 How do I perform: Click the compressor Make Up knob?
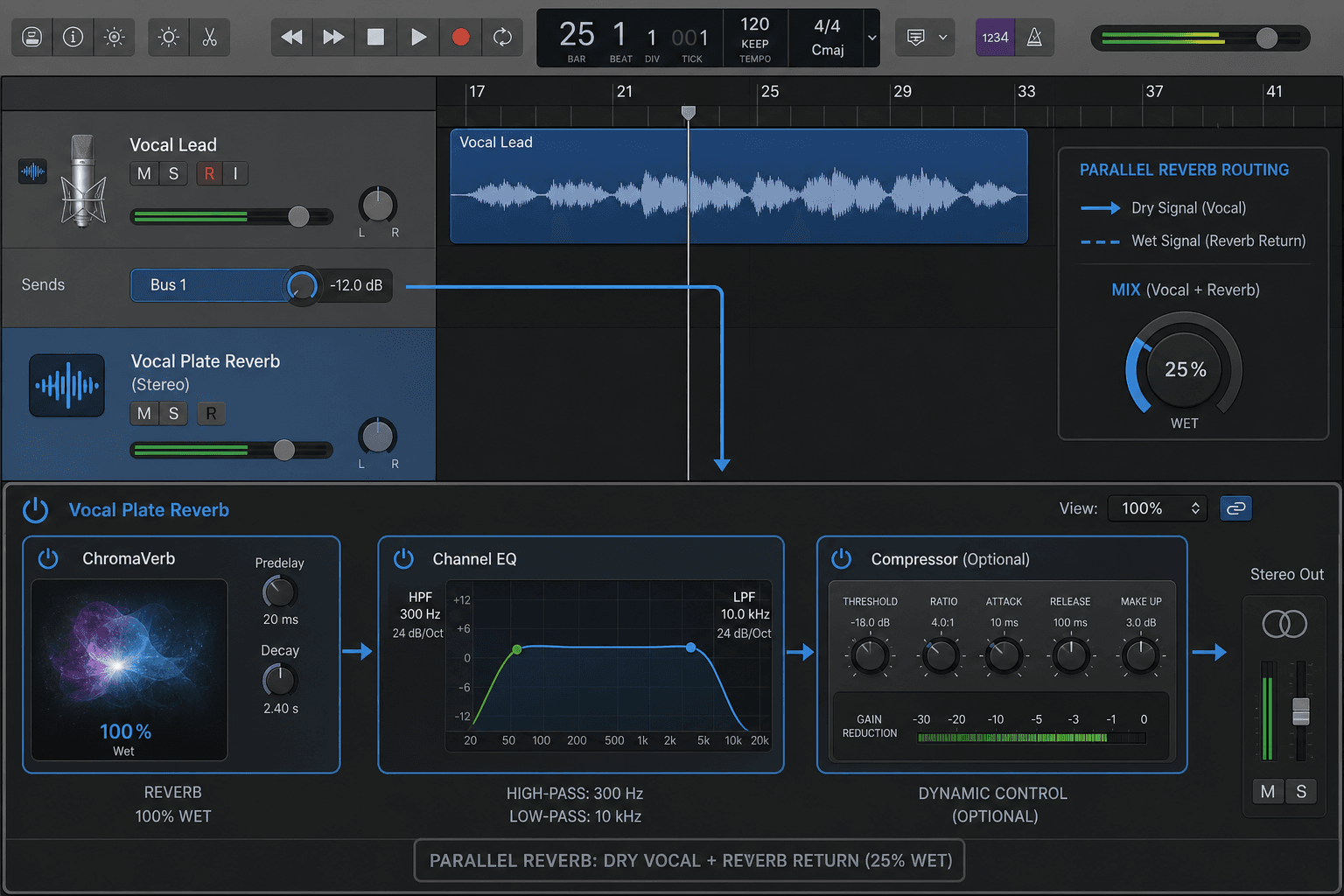point(1140,654)
